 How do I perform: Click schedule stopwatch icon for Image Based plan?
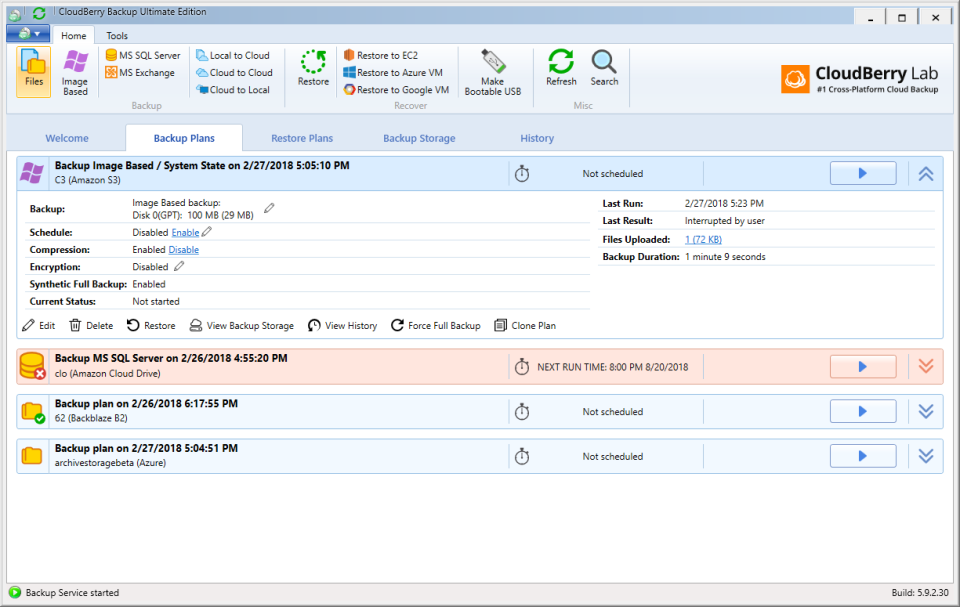(x=522, y=174)
